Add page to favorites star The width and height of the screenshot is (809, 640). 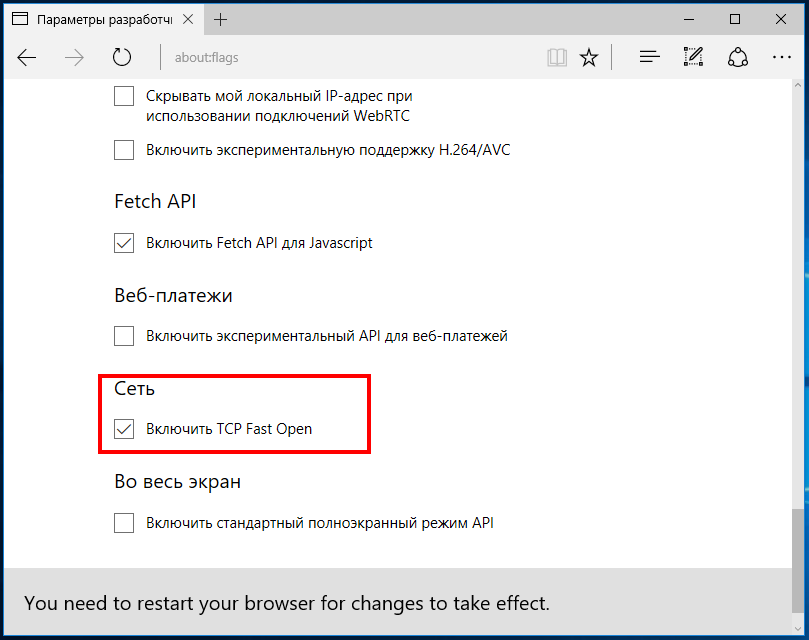point(589,57)
